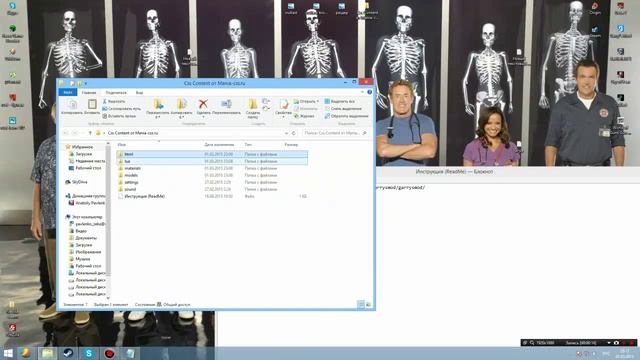Click the Explorer address bar path
Viewport: 640px width, 360px height.
[x=133, y=133]
